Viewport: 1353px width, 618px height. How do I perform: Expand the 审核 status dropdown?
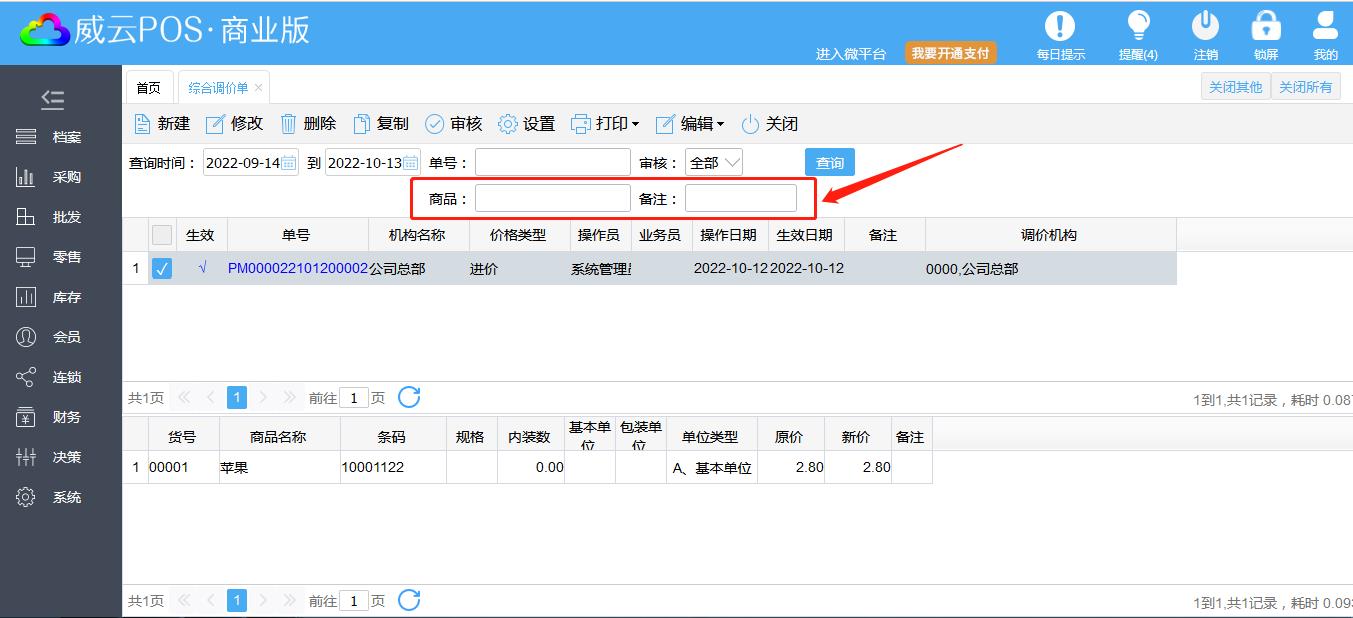click(x=714, y=163)
